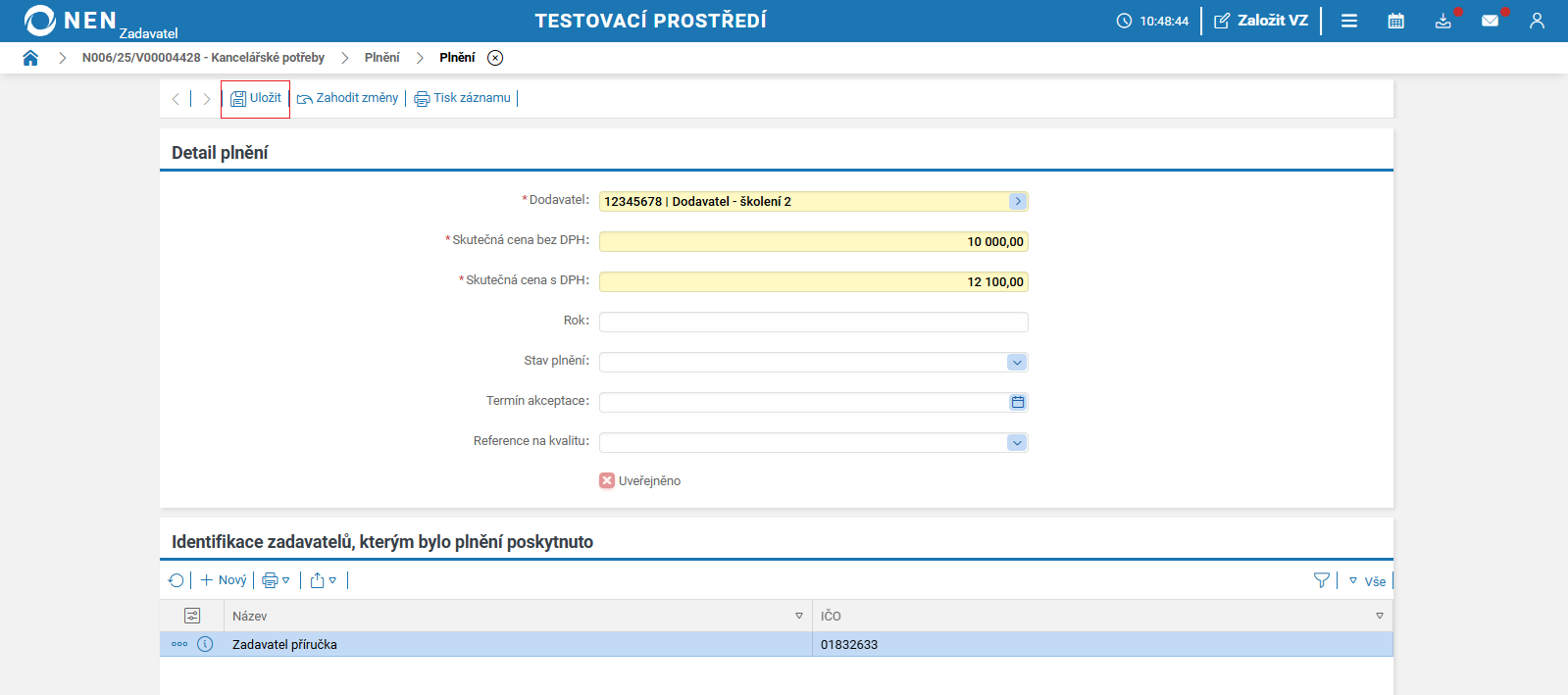Viewport: 1568px width, 695px height.
Task: Click Založit VZ button
Action: tap(1261, 21)
